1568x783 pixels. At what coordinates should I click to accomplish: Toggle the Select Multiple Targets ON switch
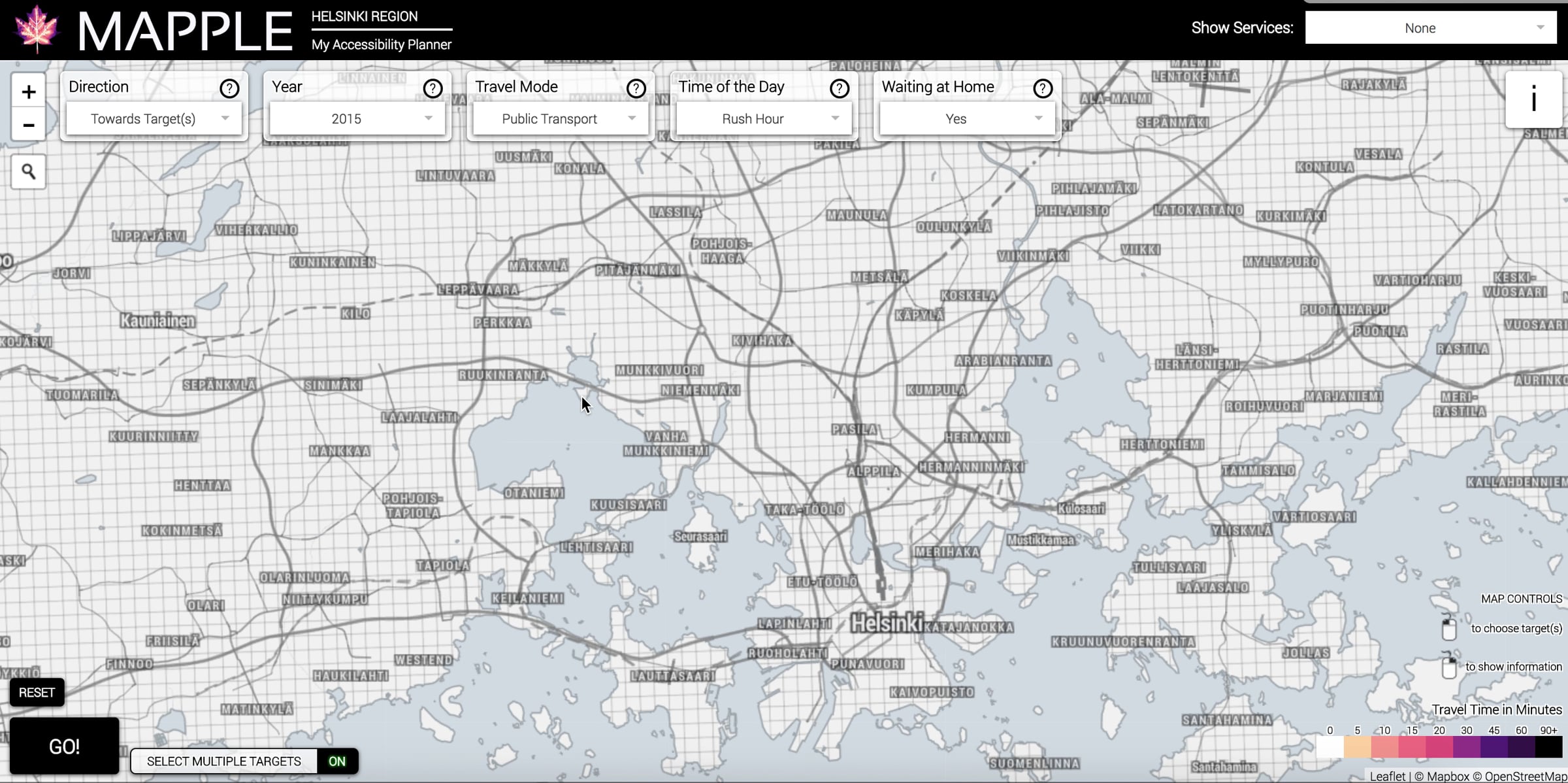[336, 761]
